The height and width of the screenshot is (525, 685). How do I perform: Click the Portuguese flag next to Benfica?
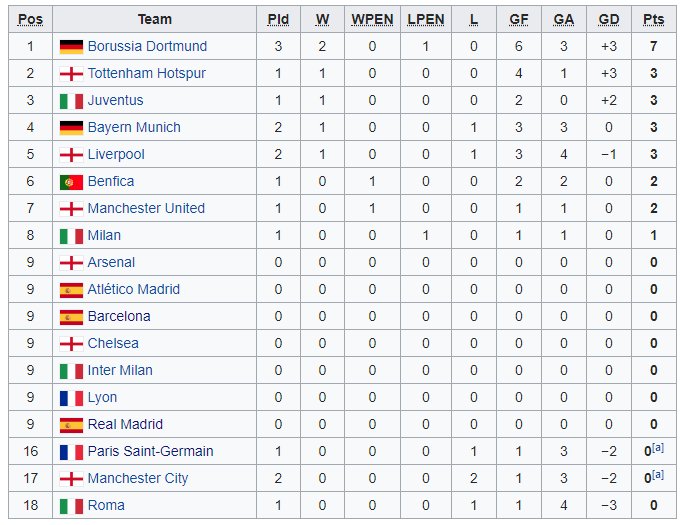click(71, 182)
